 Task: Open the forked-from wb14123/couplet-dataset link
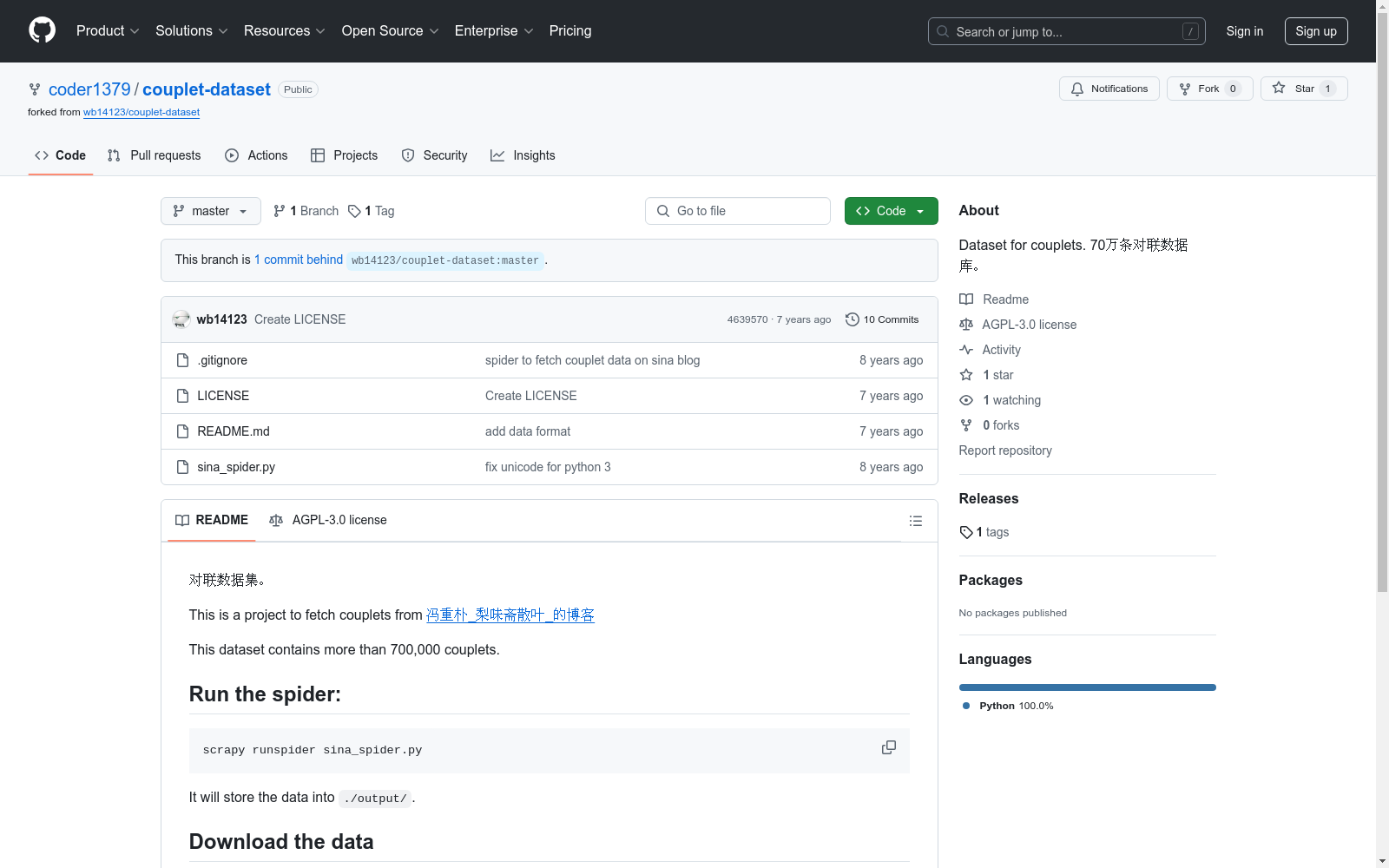[142, 112]
